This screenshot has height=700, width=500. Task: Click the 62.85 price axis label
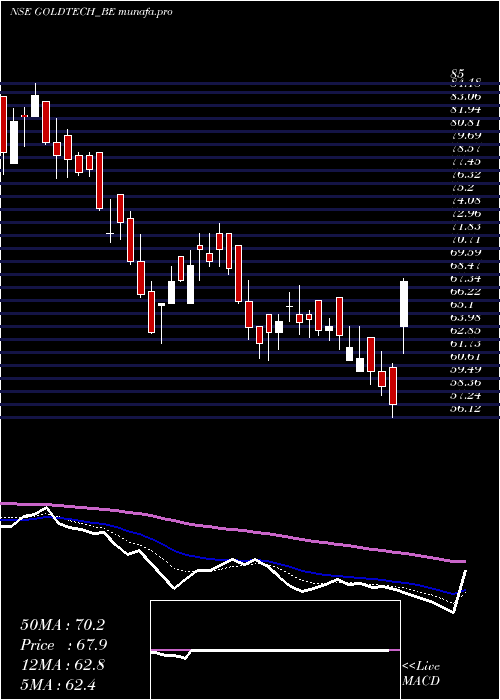click(x=466, y=330)
